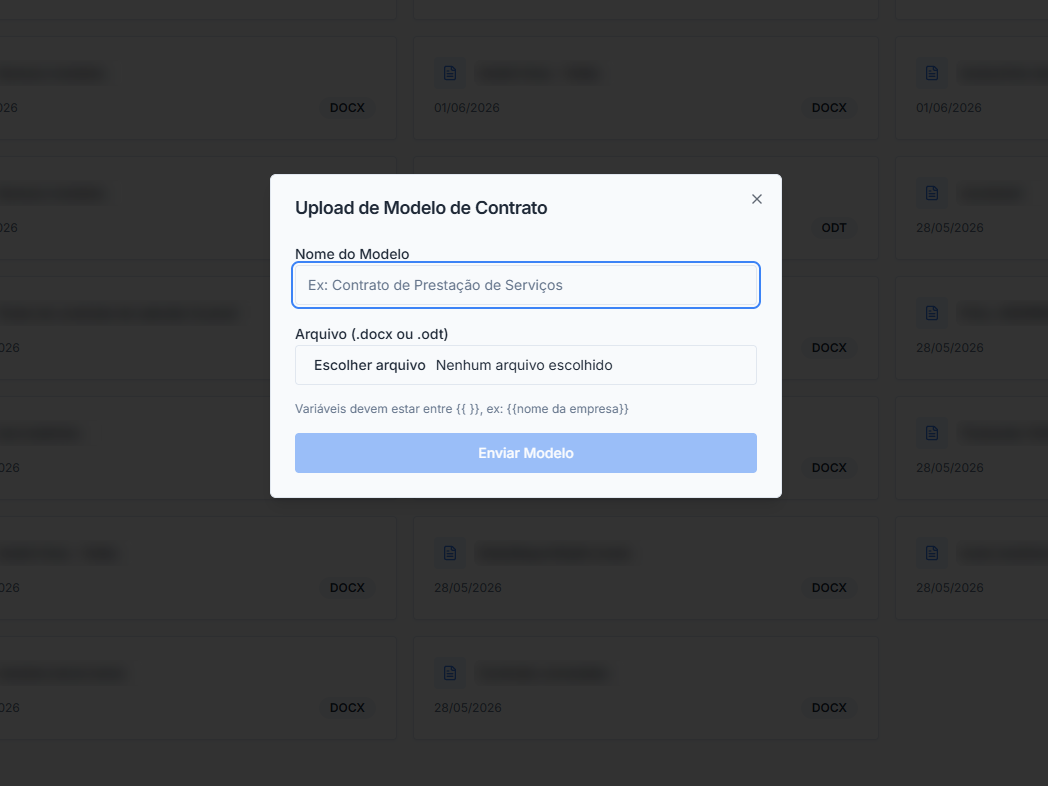Focus the Nome do Modelo input field
1048x786 pixels.
[x=526, y=285]
